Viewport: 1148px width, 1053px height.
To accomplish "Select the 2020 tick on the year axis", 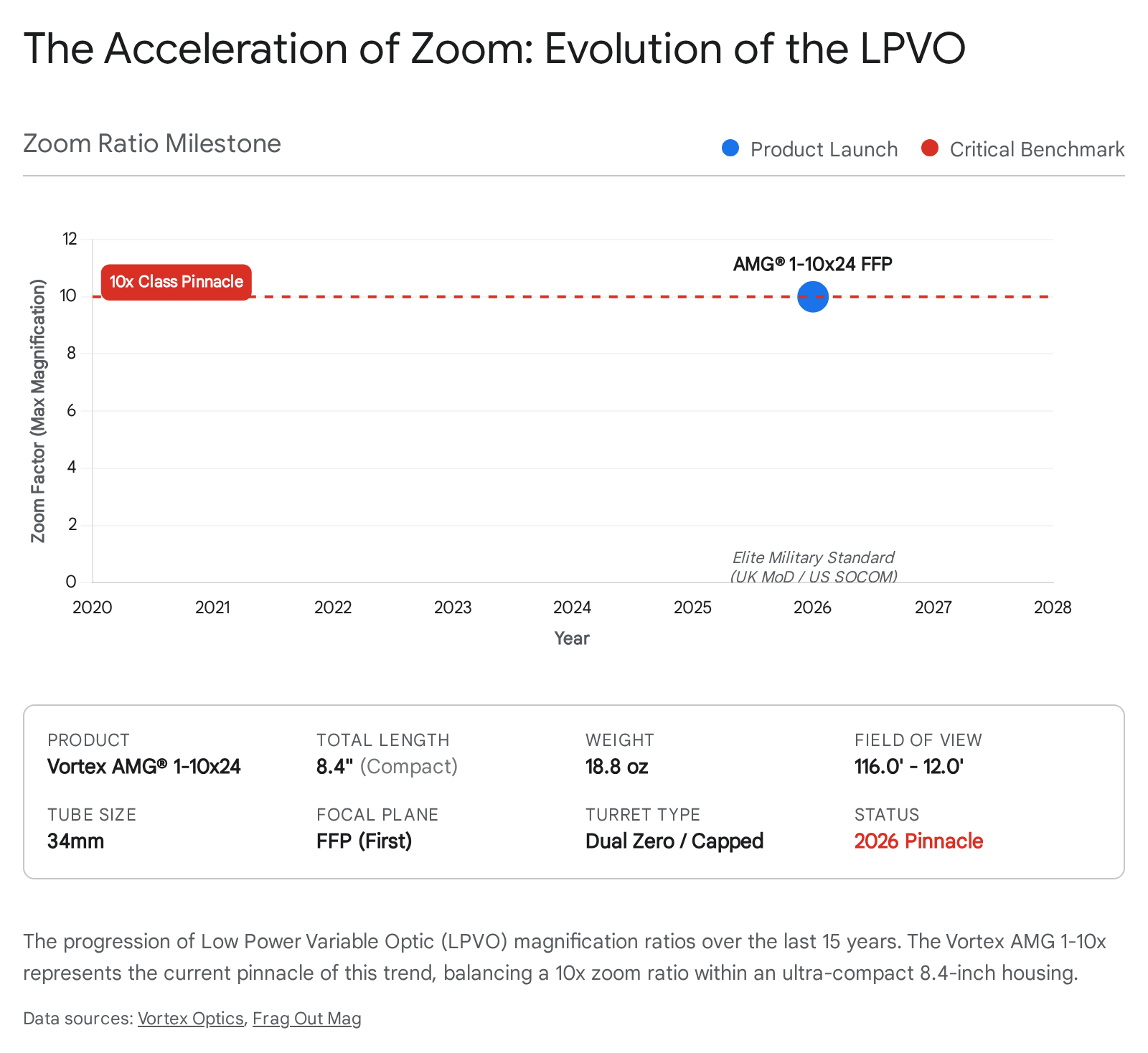I will (93, 608).
